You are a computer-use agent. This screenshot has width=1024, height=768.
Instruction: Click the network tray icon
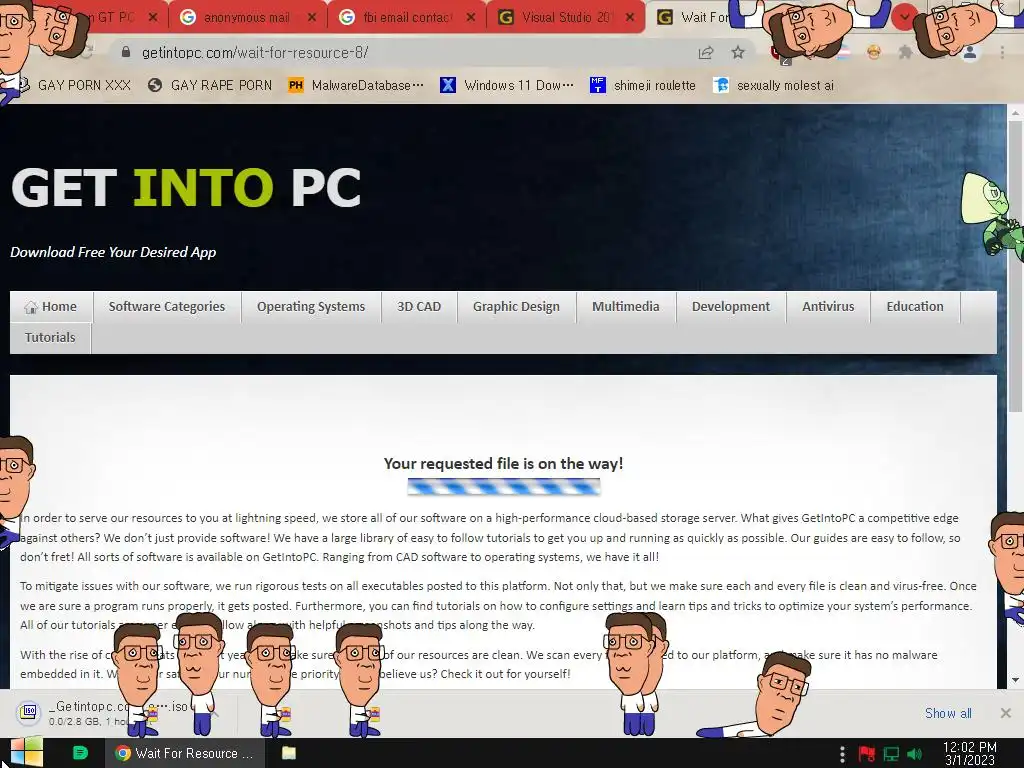pos(891,754)
